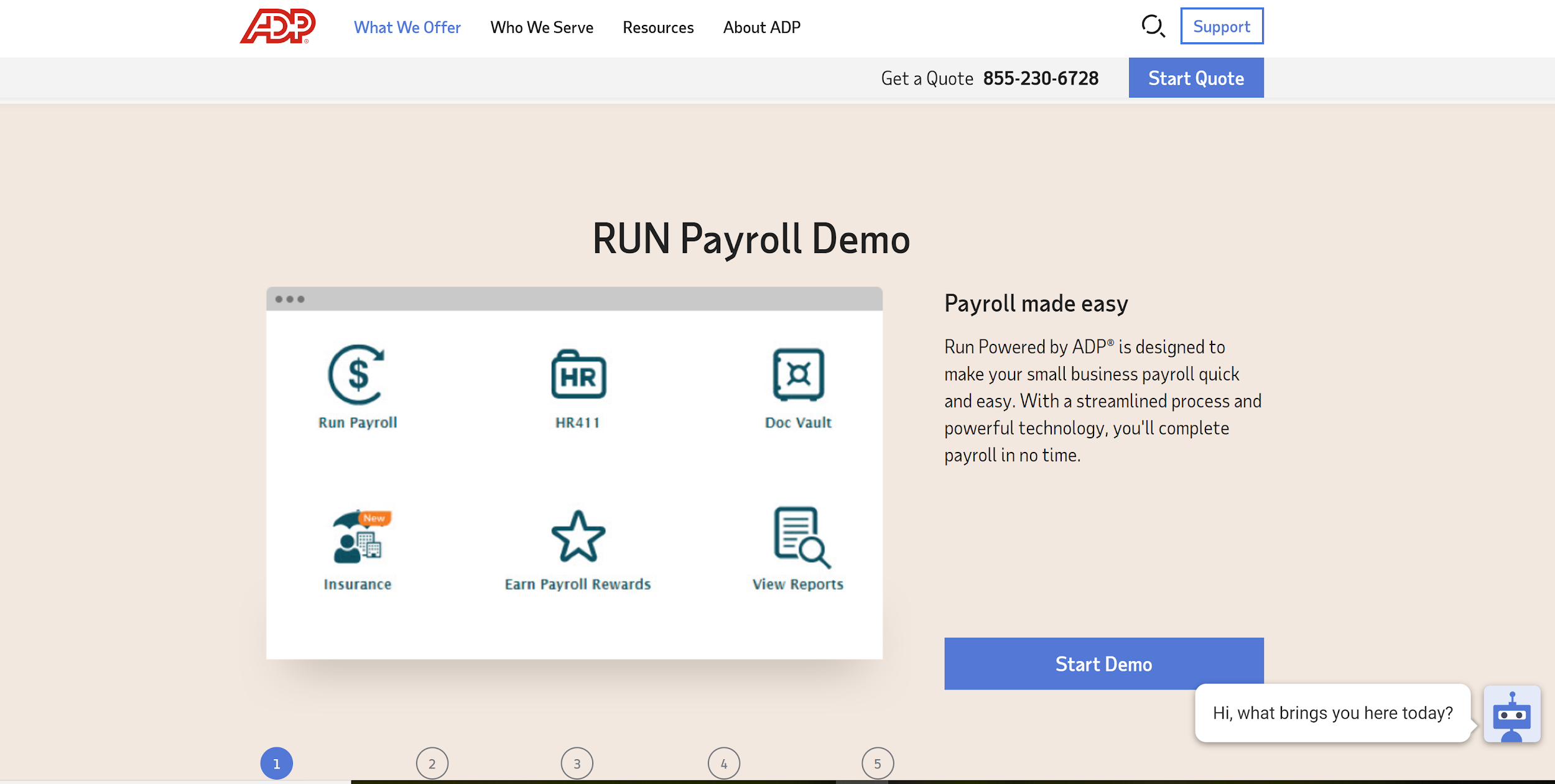Select active step 1 indicator
This screenshot has width=1555, height=784.
[276, 763]
